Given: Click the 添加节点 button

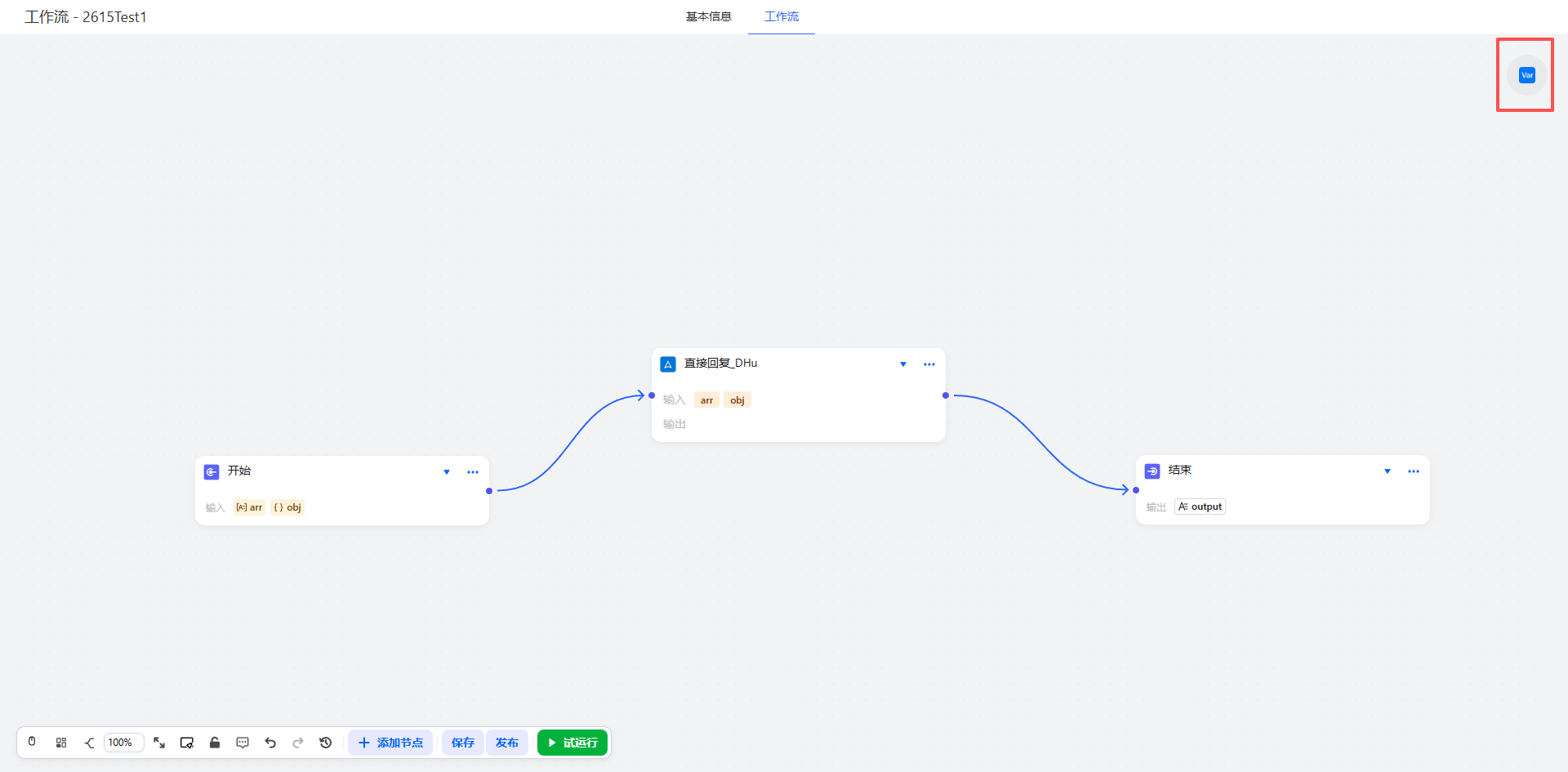Looking at the screenshot, I should click(390, 743).
